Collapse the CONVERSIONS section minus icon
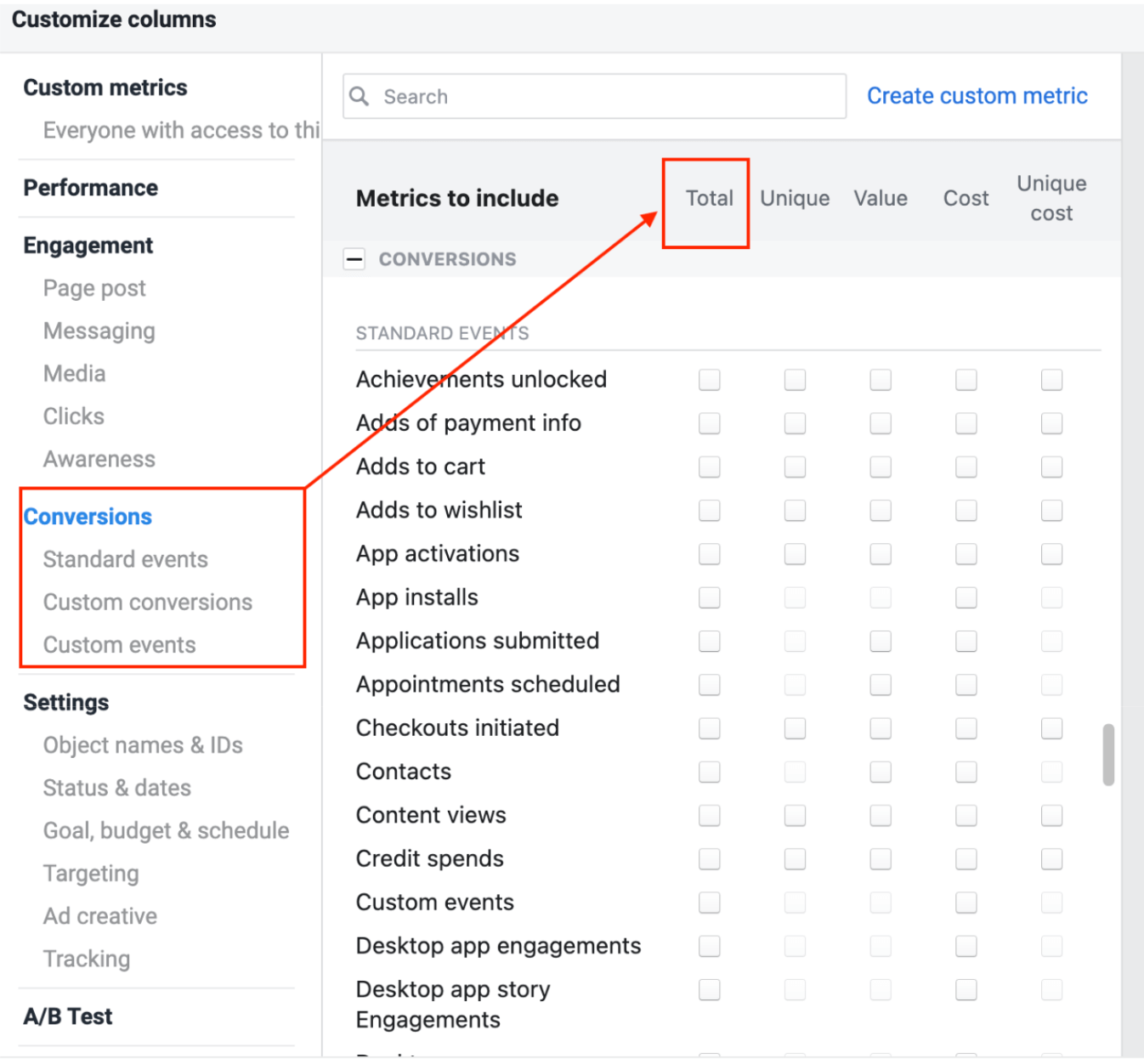This screenshot has height=1064, width=1144. click(x=354, y=259)
